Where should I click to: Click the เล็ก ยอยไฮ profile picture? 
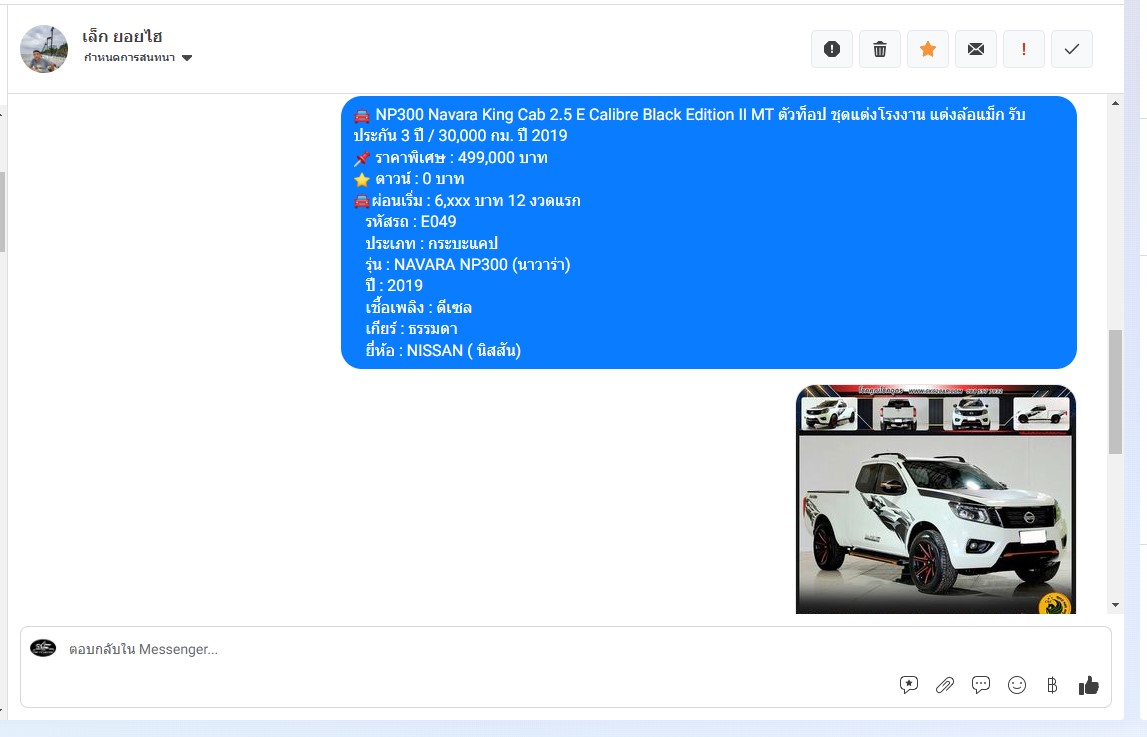[44, 49]
